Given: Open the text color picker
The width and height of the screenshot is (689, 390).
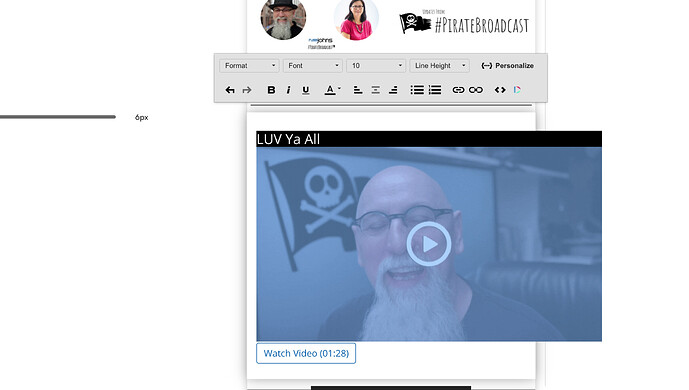Looking at the screenshot, I should (x=332, y=90).
